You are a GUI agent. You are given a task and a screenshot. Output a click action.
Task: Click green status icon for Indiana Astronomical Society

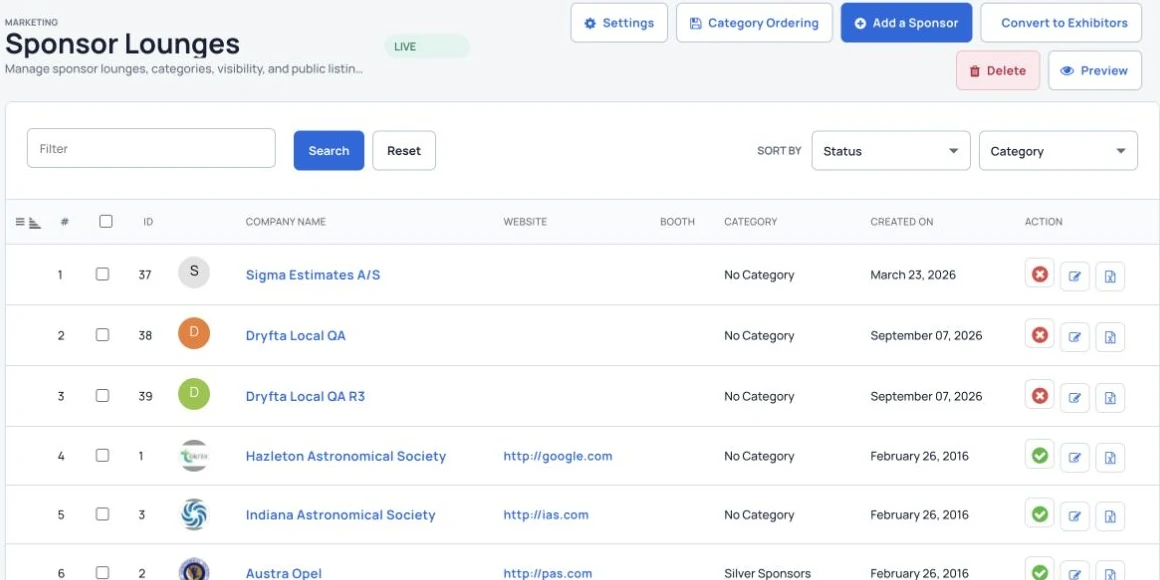coord(1039,513)
